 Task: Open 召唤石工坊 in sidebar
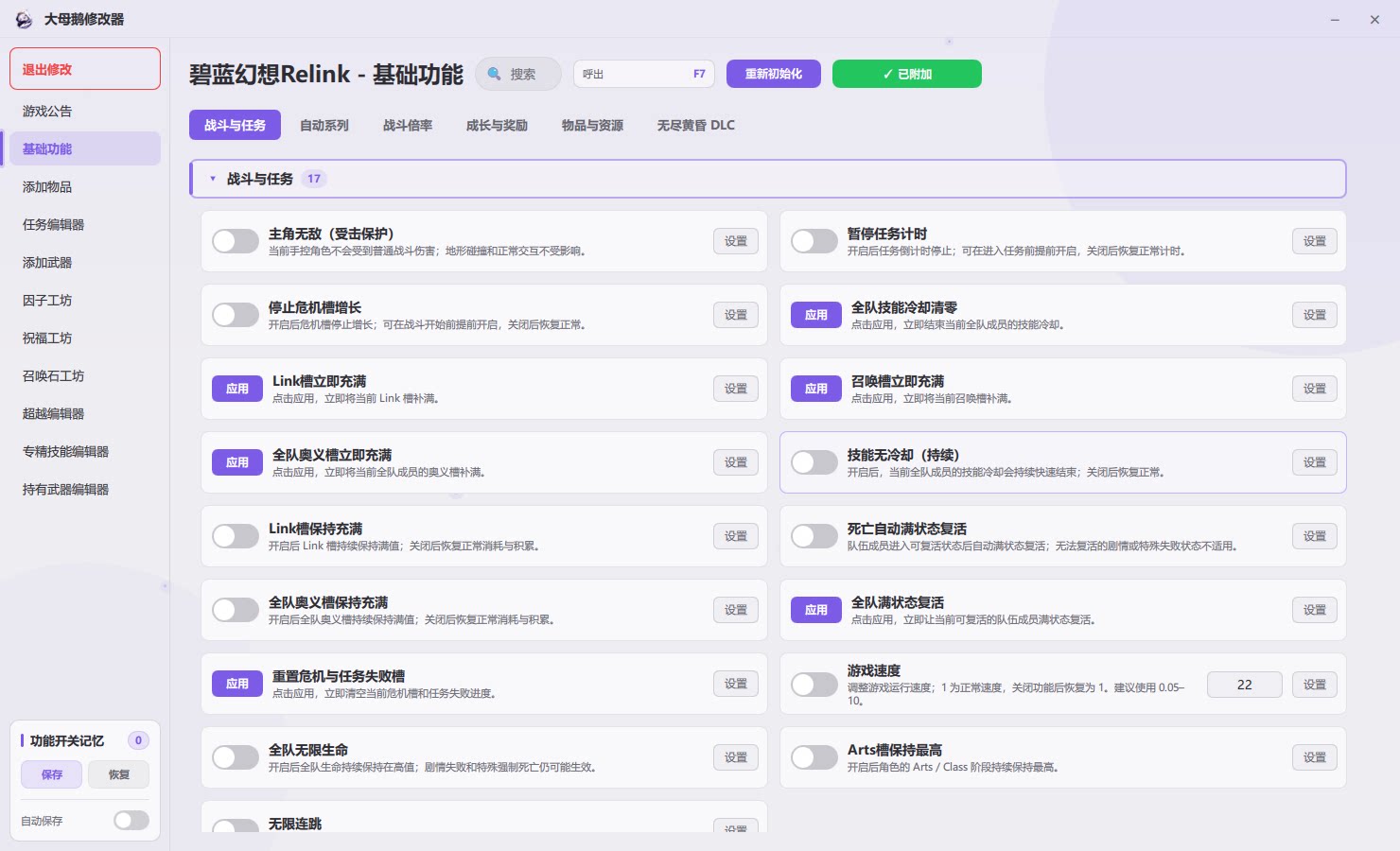(x=85, y=375)
